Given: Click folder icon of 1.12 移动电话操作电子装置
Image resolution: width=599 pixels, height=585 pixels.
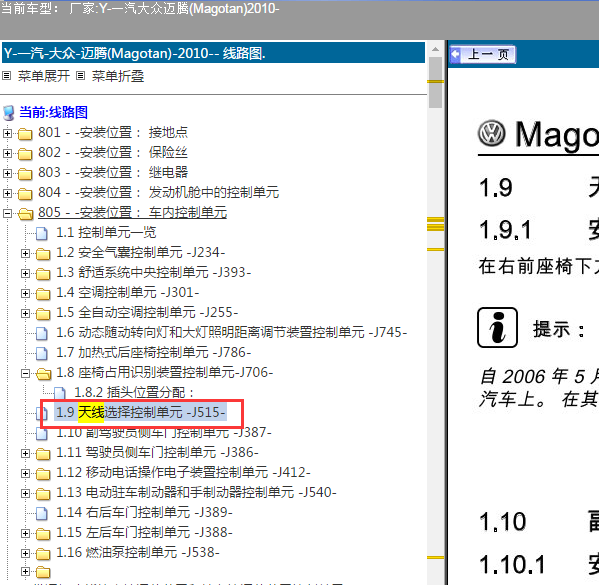Looking at the screenshot, I should pyautogui.click(x=43, y=473).
